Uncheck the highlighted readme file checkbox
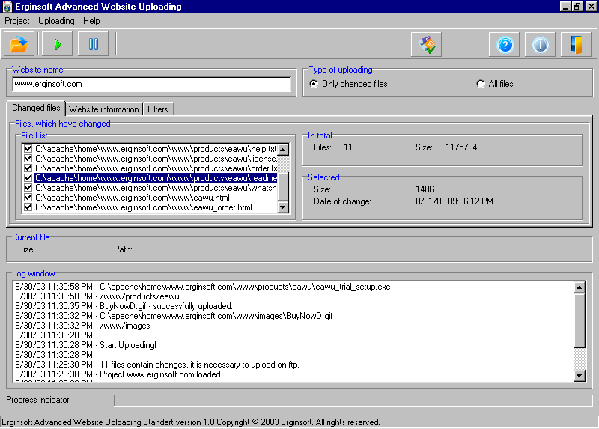Screen dimensions: 599x429 28,178
